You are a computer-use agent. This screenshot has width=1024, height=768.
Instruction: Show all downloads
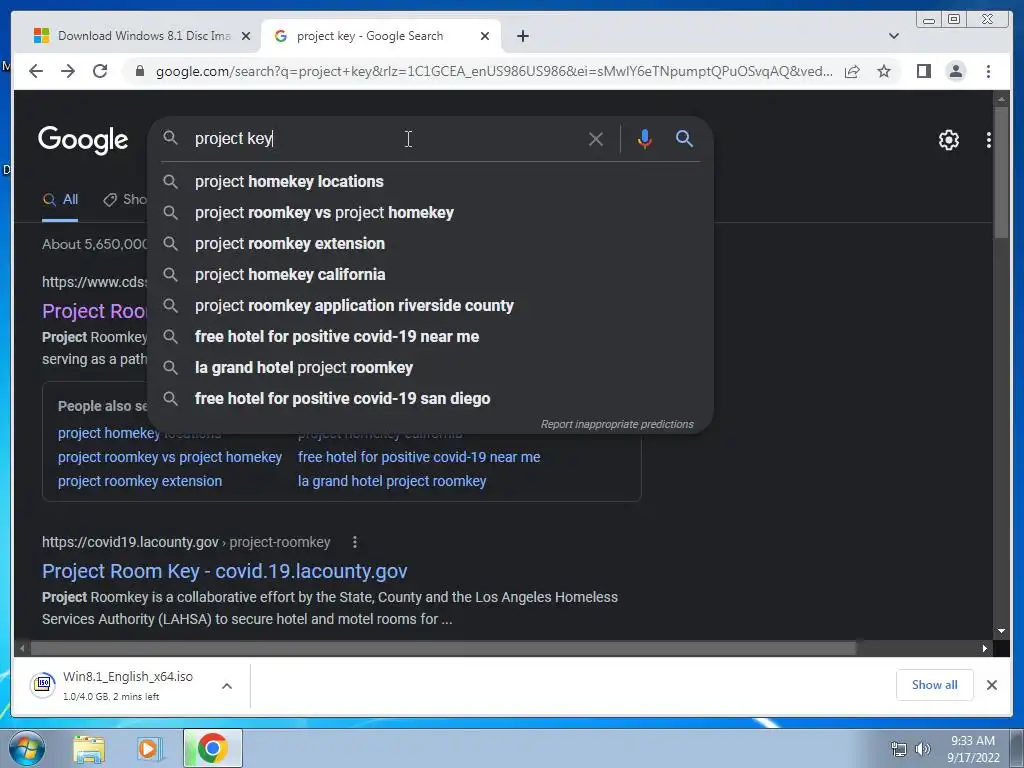pos(935,685)
